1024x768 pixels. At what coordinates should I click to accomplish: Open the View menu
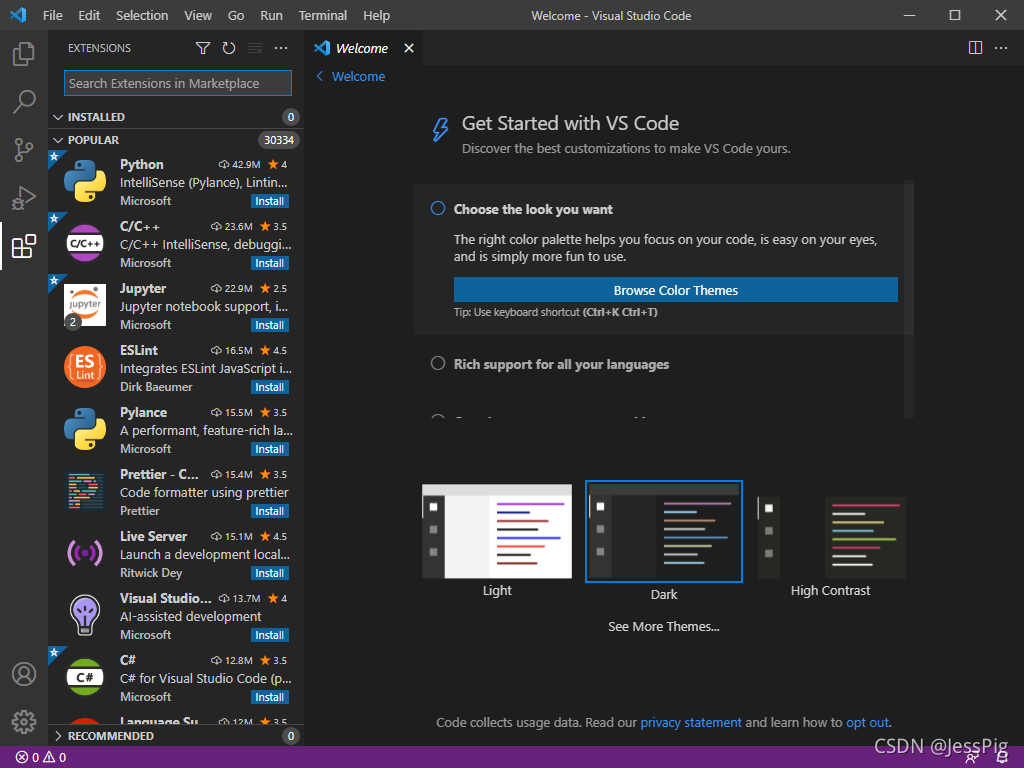[x=198, y=15]
